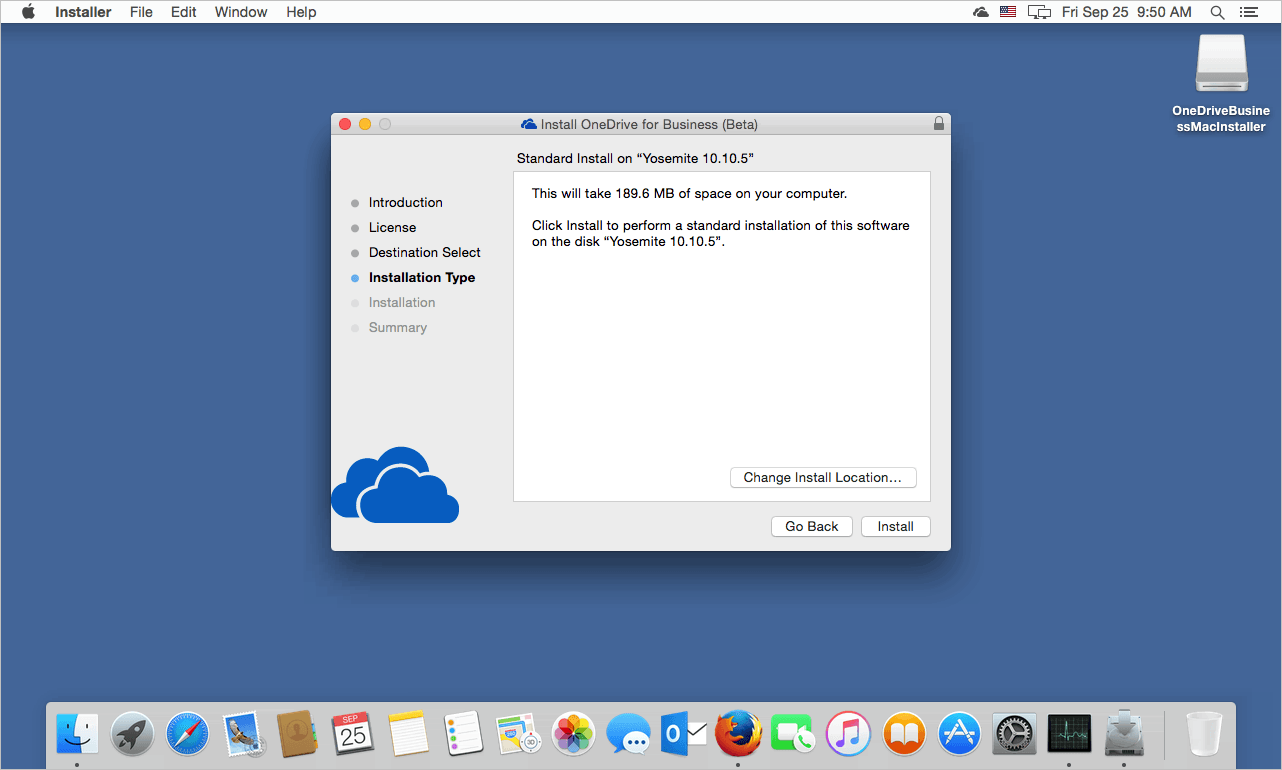Open Activity Monitor in the Dock

(1069, 735)
